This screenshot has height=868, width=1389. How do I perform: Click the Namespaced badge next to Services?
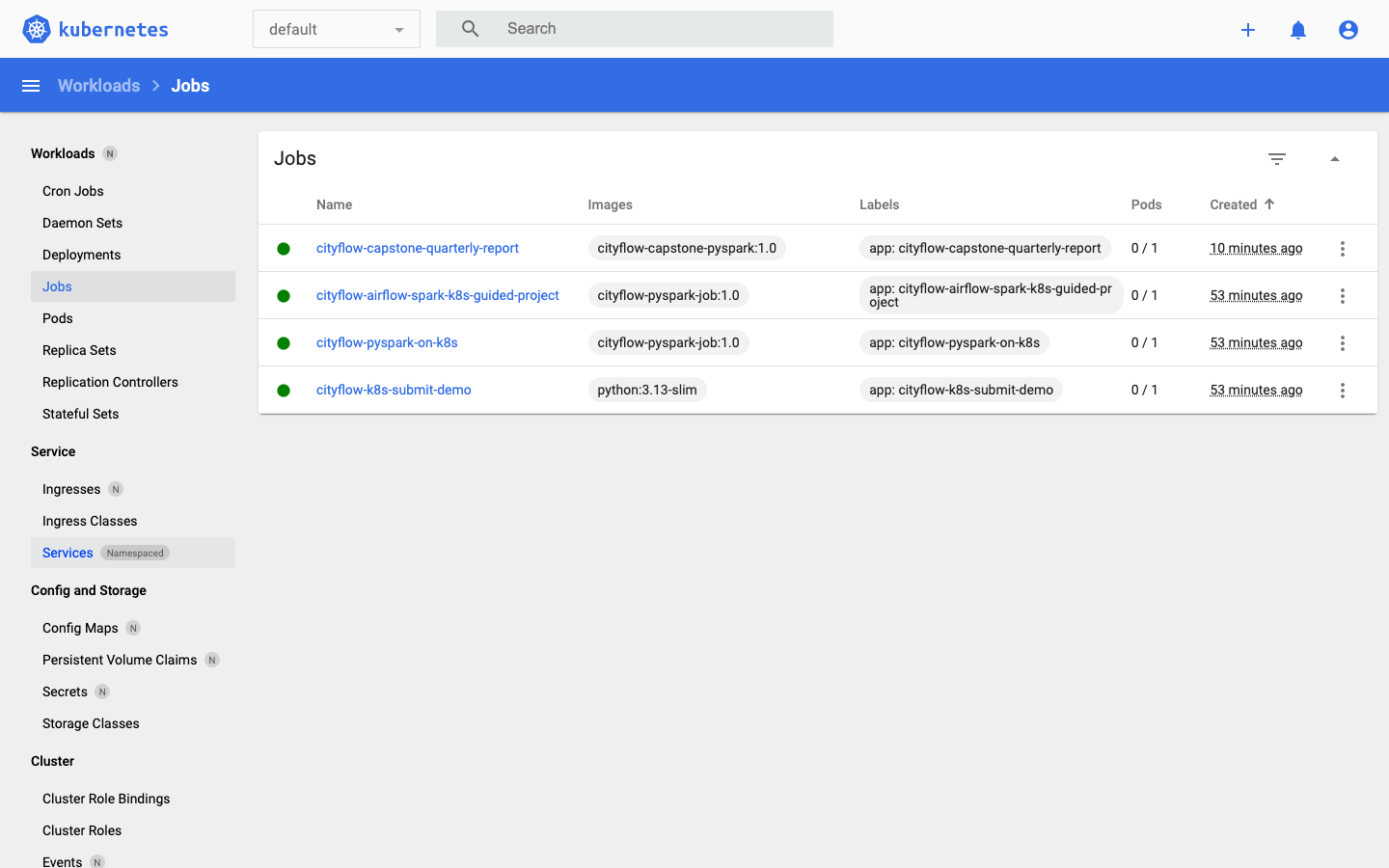click(x=135, y=553)
